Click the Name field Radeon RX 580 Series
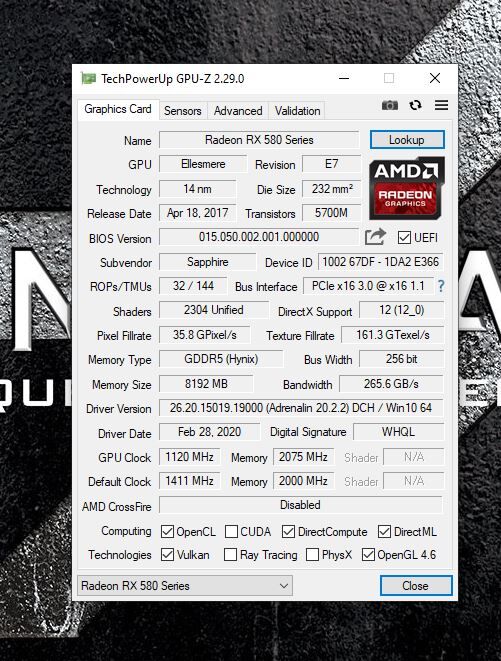The image size is (501, 661). click(259, 140)
